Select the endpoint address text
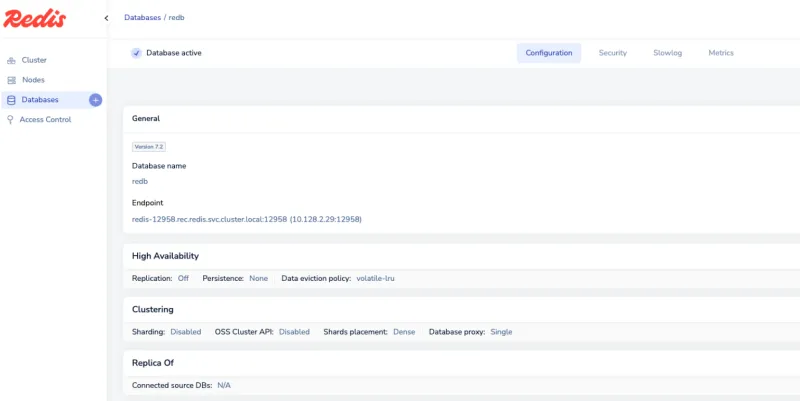The width and height of the screenshot is (800, 401). pyautogui.click(x=246, y=219)
